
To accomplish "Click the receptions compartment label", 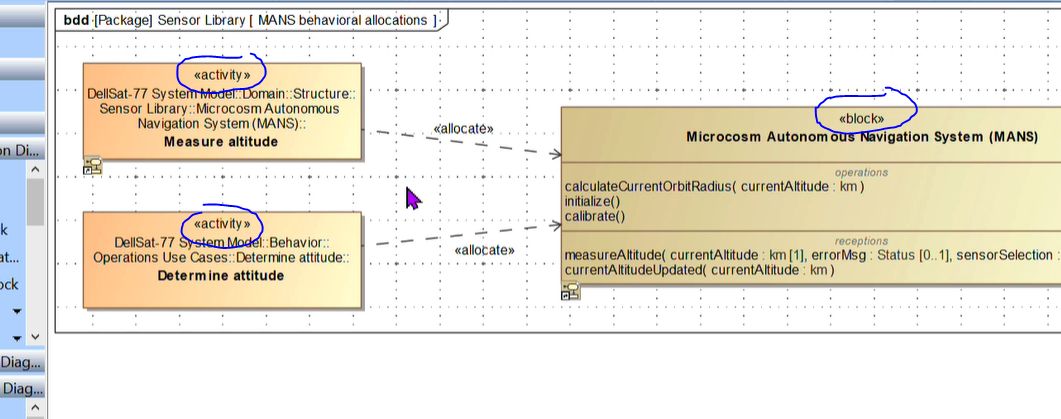I will point(861,241).
